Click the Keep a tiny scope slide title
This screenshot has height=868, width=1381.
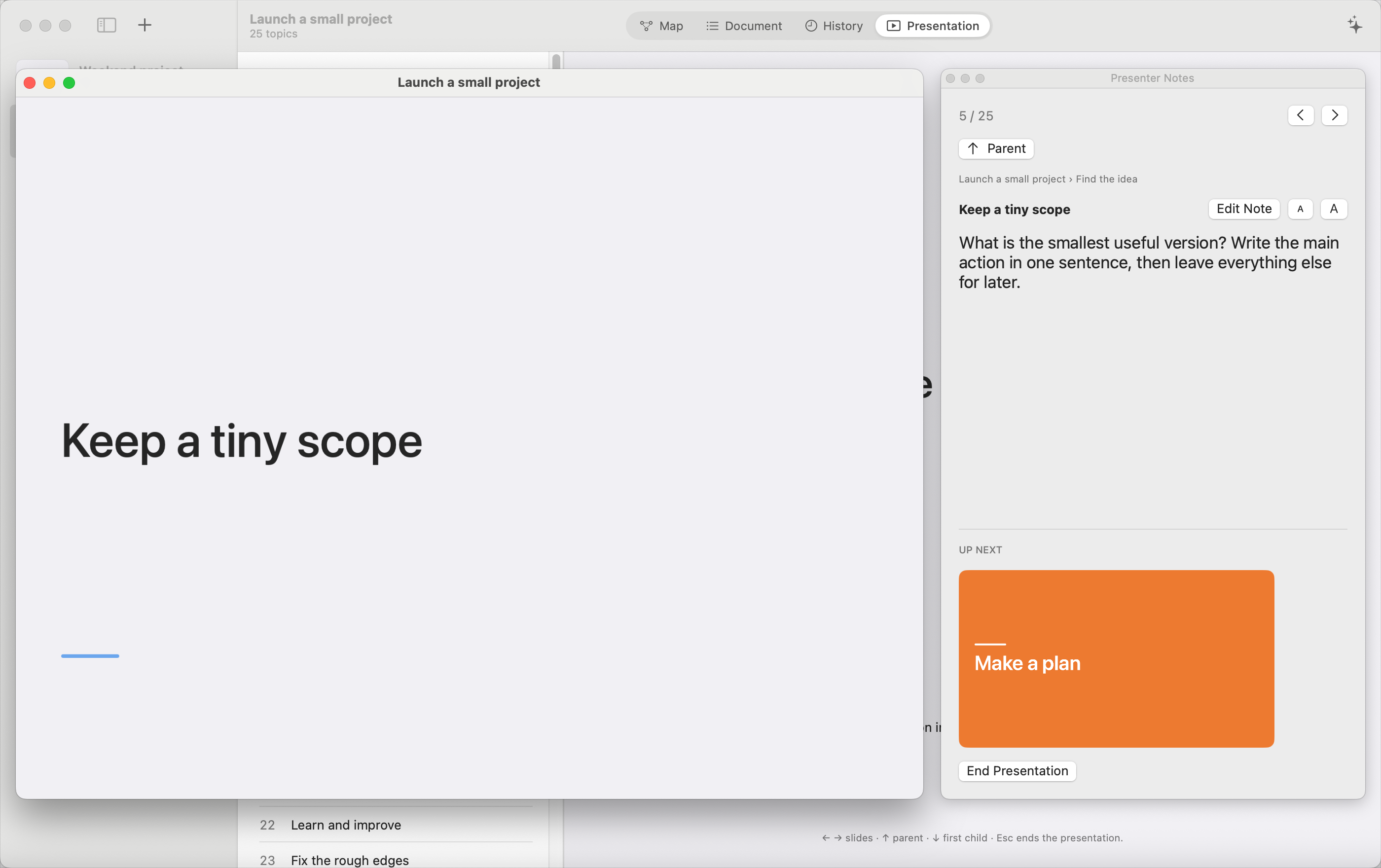[242, 440]
